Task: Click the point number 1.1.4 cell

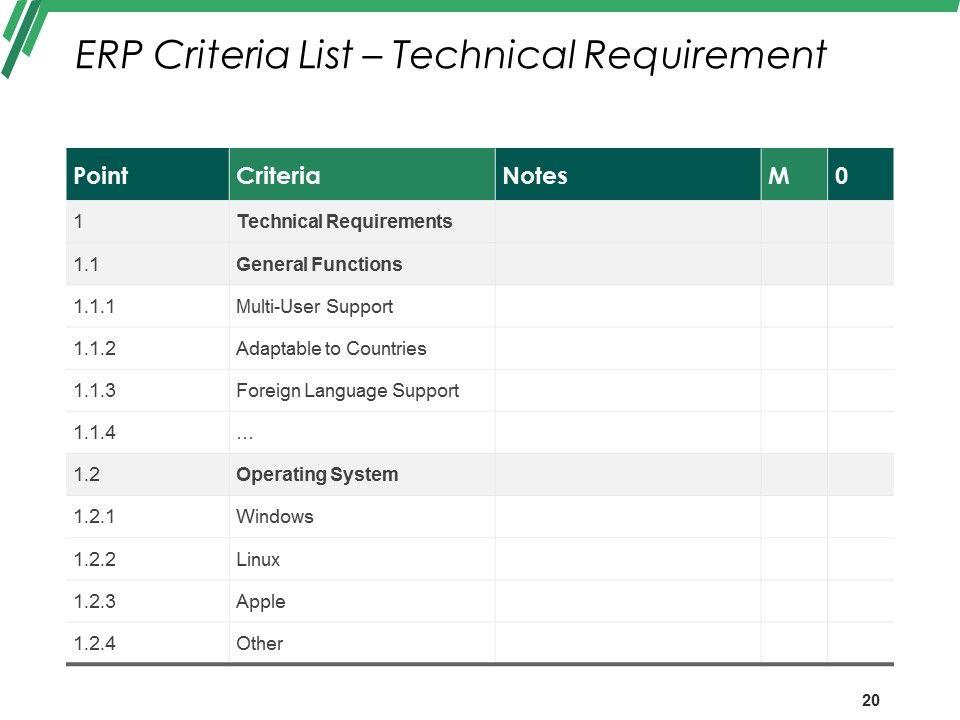Action: (x=96, y=433)
